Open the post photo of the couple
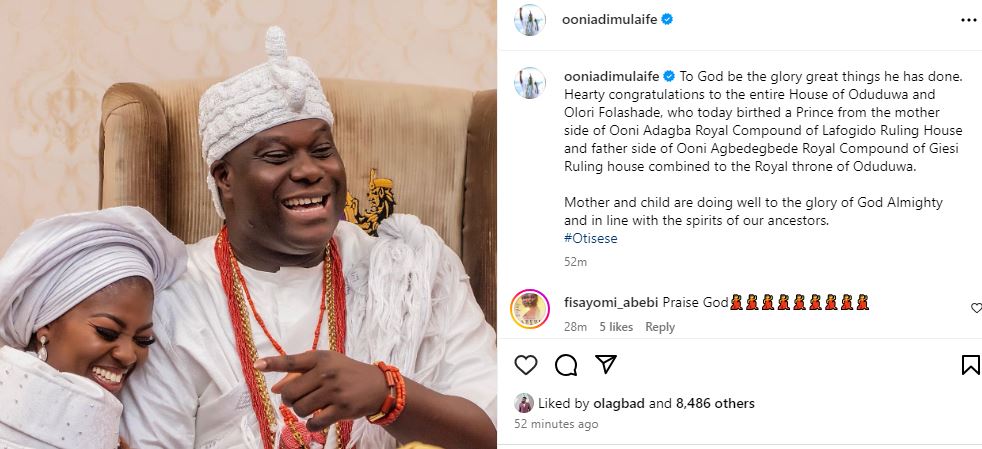 (x=248, y=224)
